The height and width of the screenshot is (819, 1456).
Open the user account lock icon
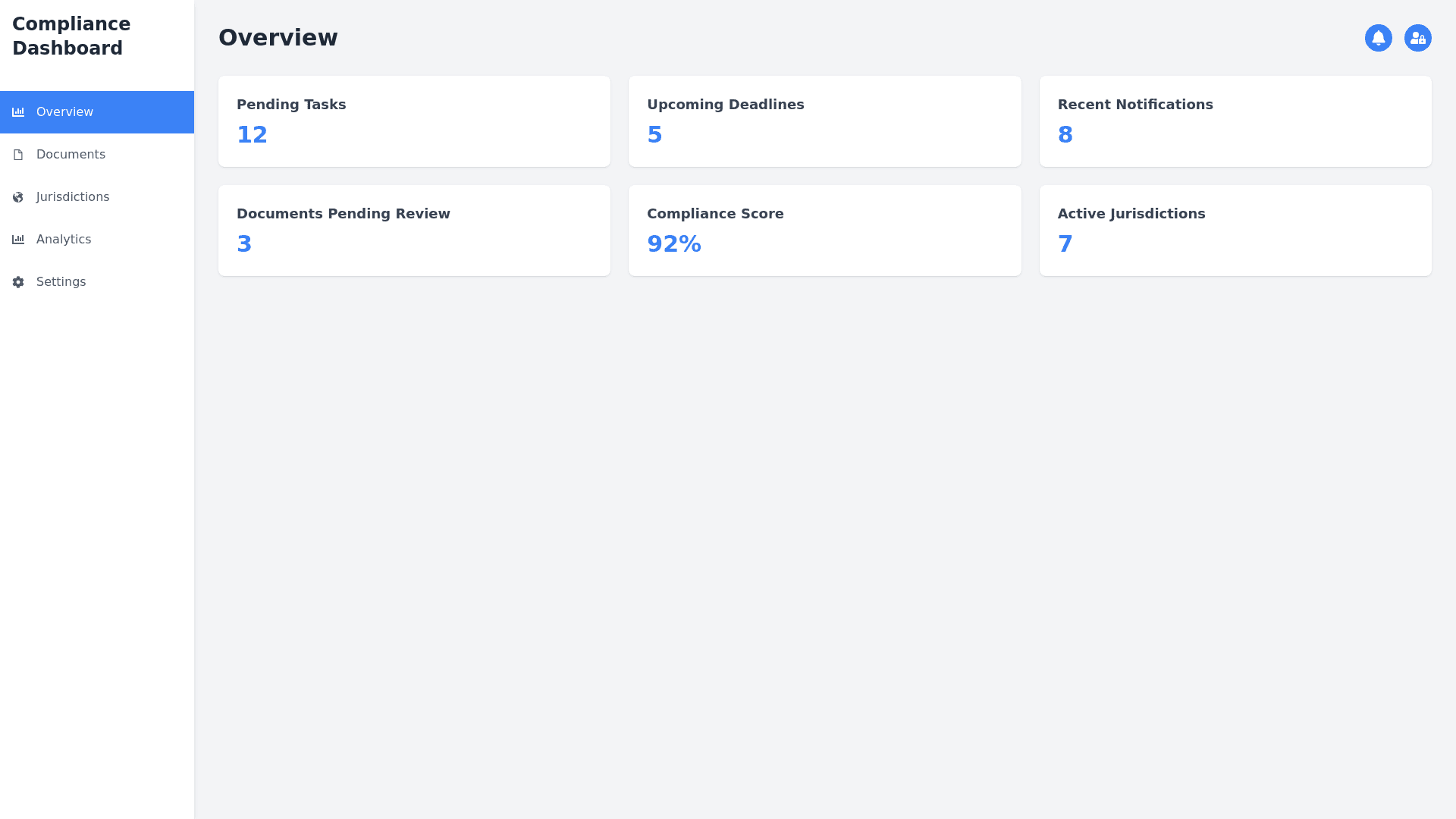click(x=1417, y=38)
